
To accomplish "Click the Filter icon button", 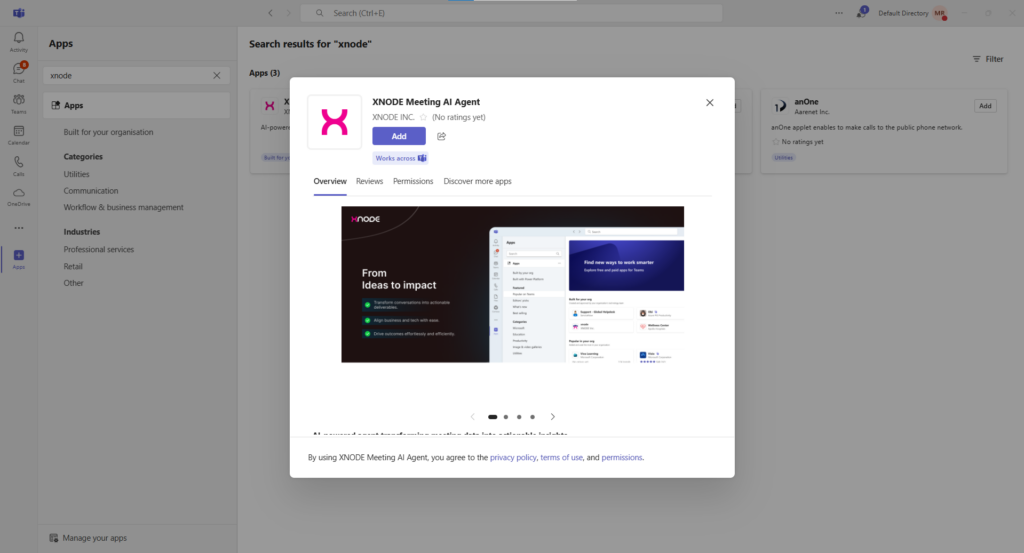I will (x=987, y=59).
